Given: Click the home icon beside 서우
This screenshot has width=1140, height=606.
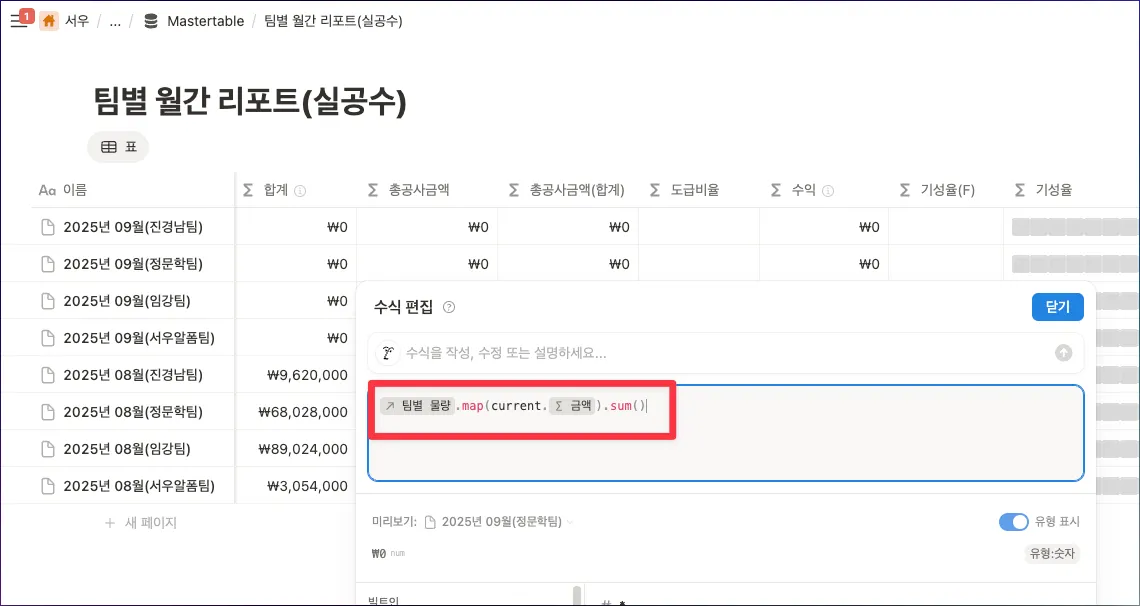Looking at the screenshot, I should (x=49, y=21).
